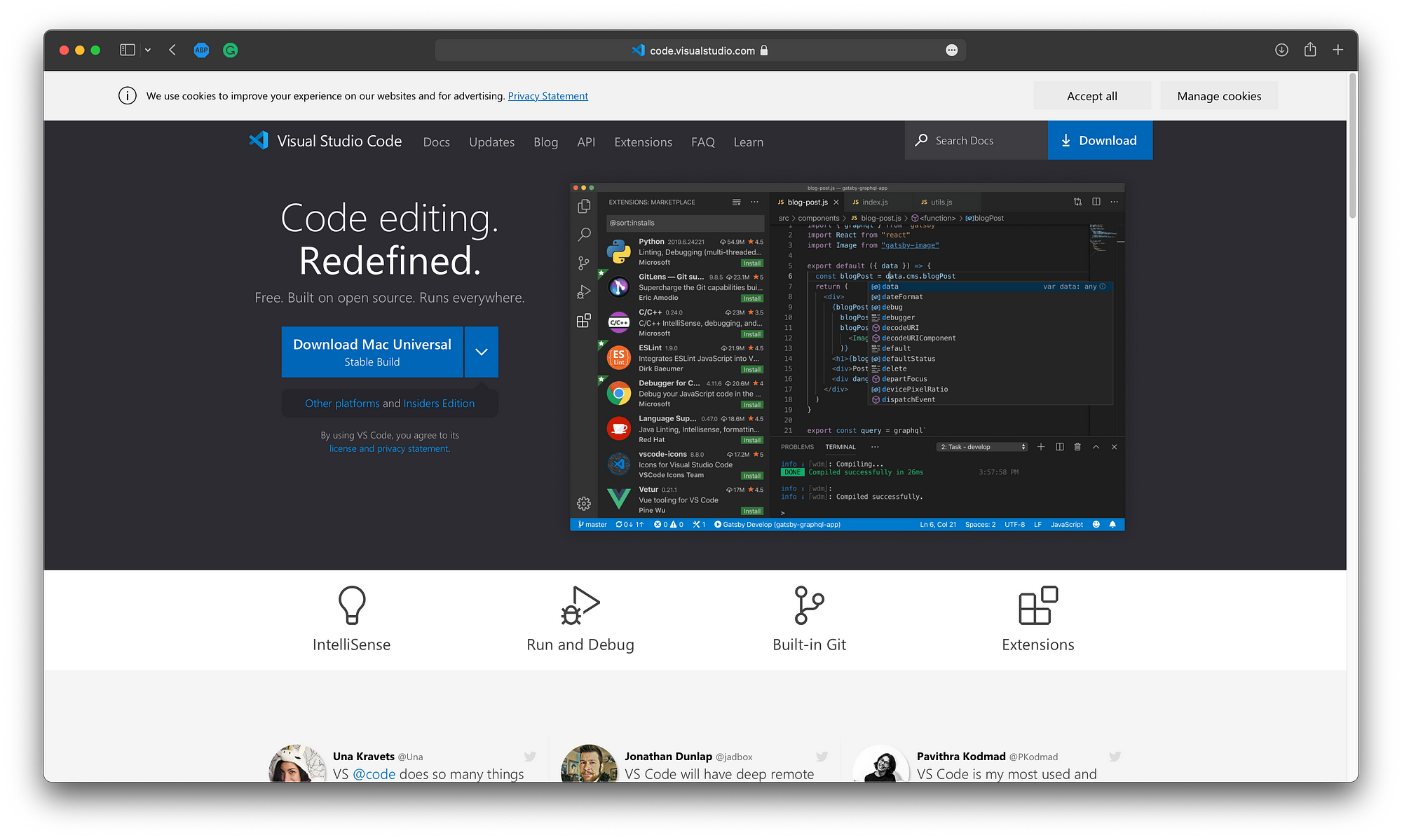Go to the Extensions nav item

tap(643, 142)
